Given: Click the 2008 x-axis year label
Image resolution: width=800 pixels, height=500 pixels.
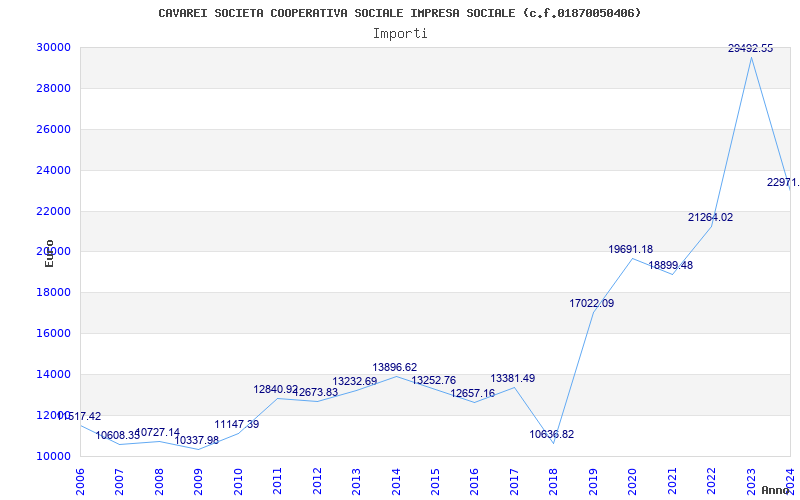Looking at the screenshot, I should coord(159,482).
